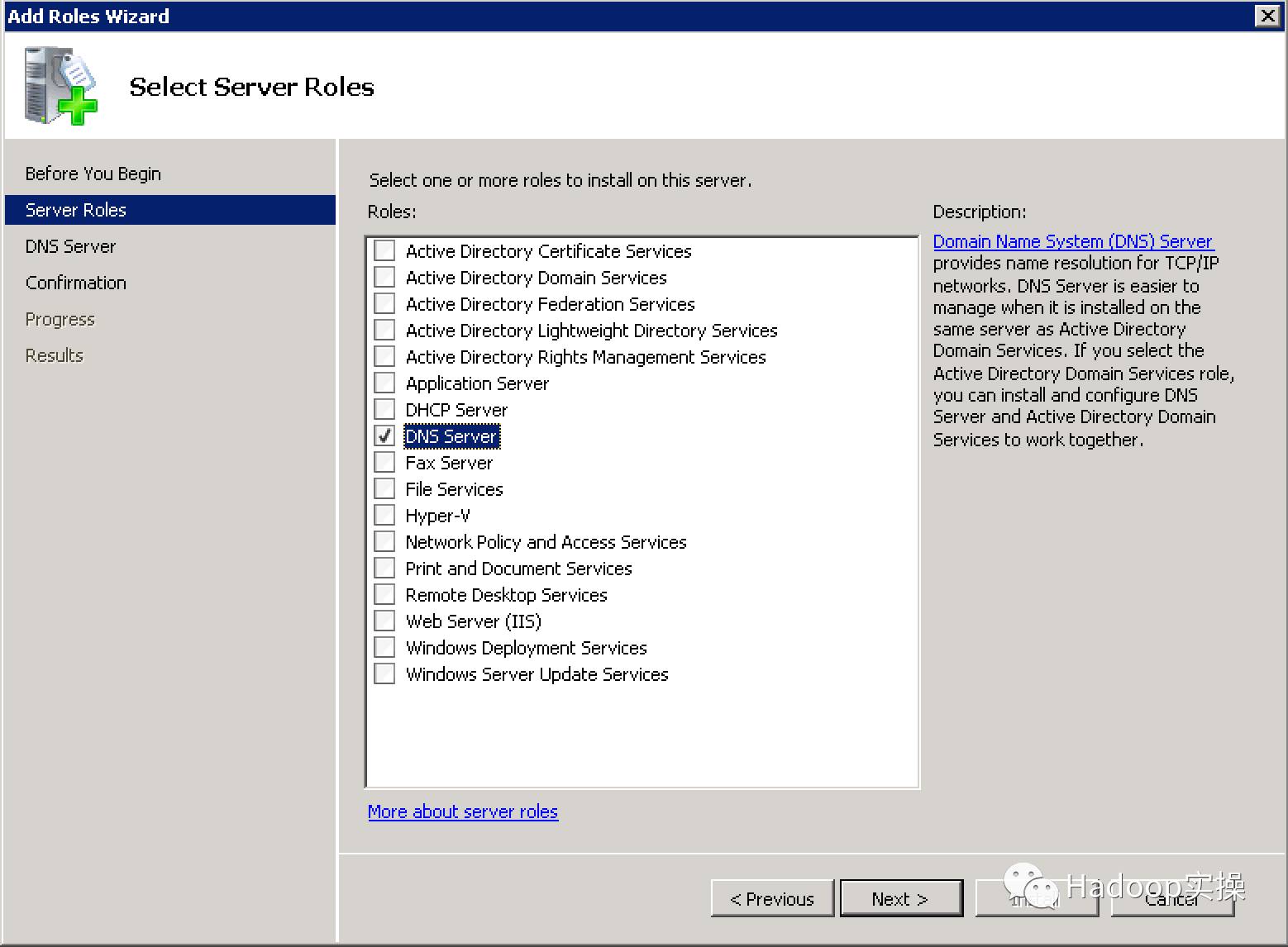Enable the DHCP Server role
The image size is (1288, 947).
(x=384, y=409)
